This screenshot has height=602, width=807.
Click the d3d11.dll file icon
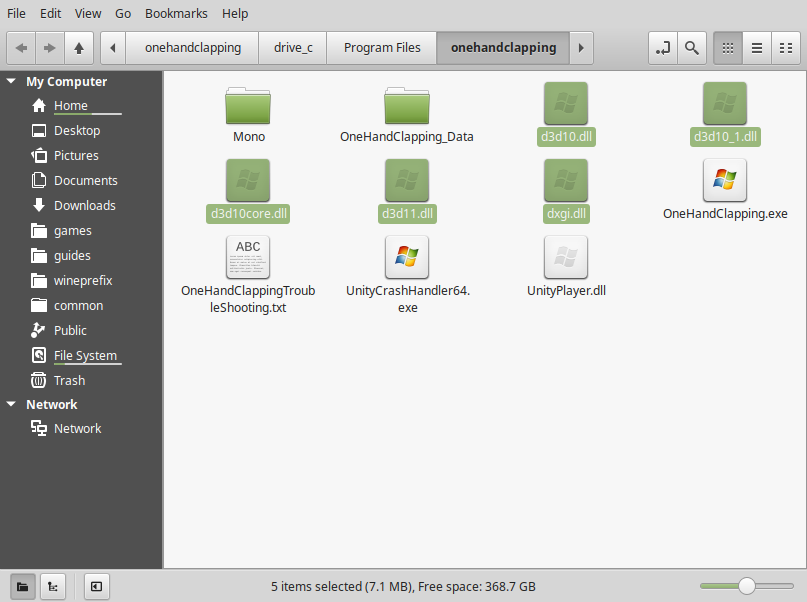(x=407, y=180)
